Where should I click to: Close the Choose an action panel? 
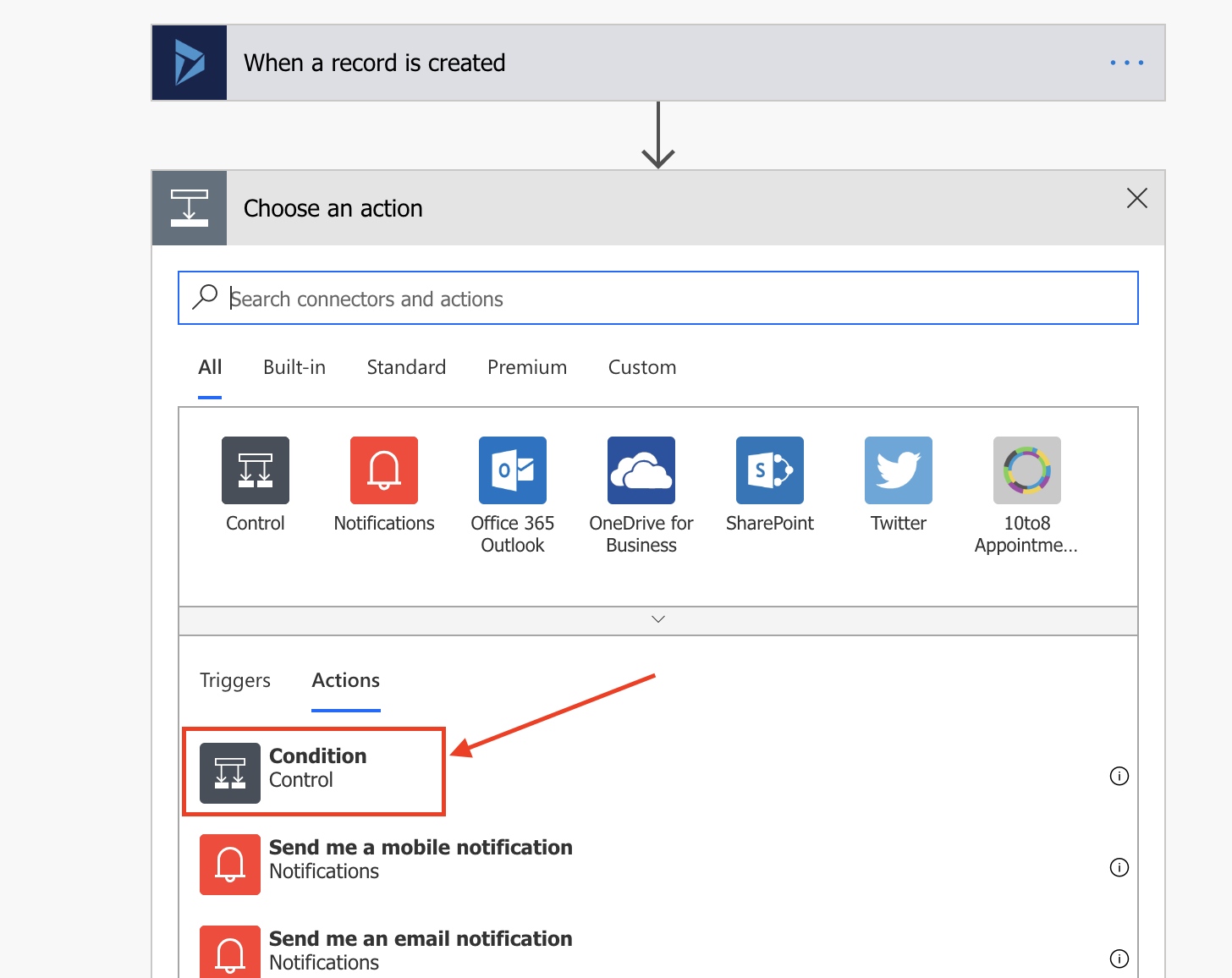1137,198
